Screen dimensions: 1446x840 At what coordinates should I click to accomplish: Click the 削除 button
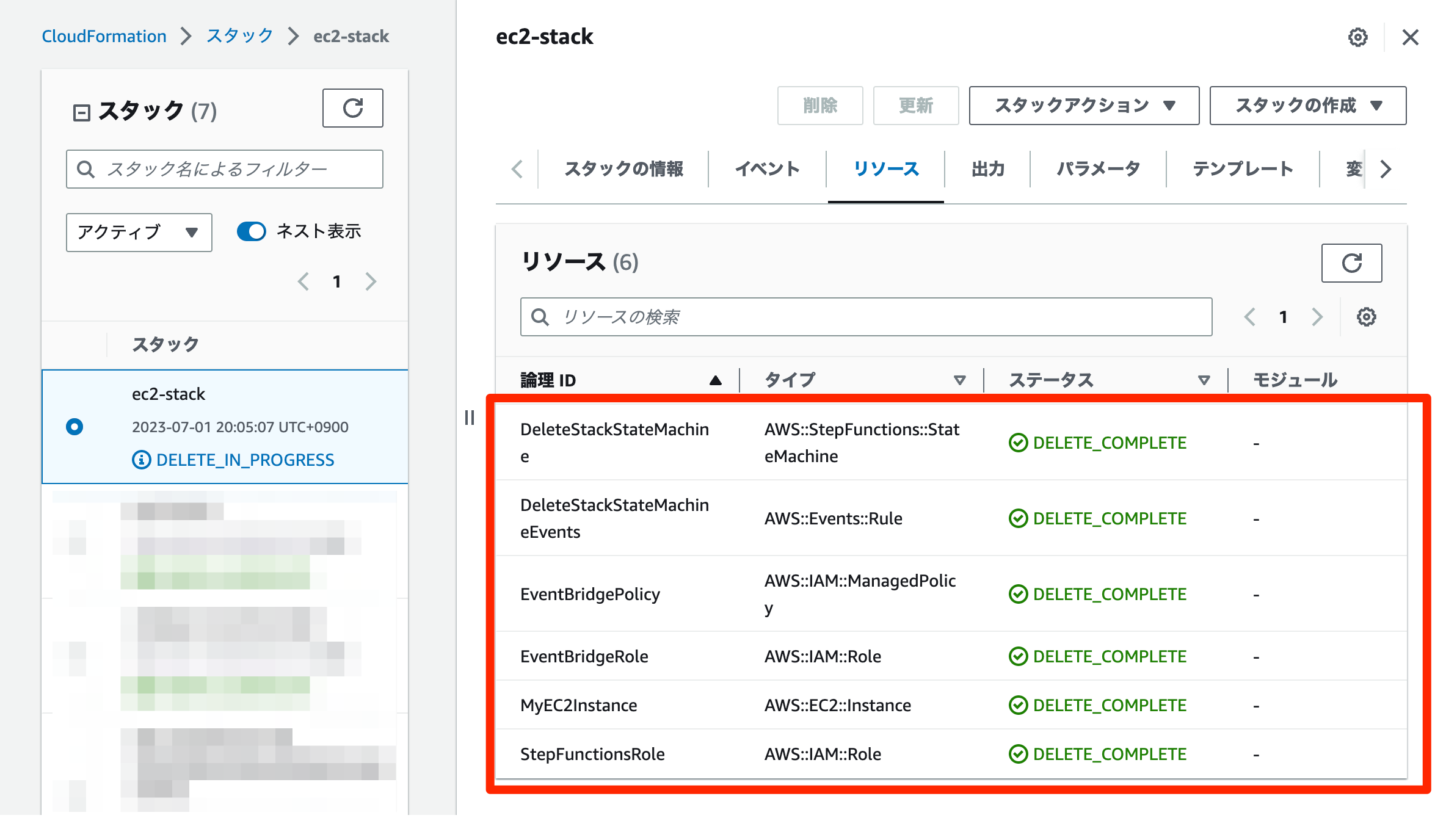click(x=820, y=105)
